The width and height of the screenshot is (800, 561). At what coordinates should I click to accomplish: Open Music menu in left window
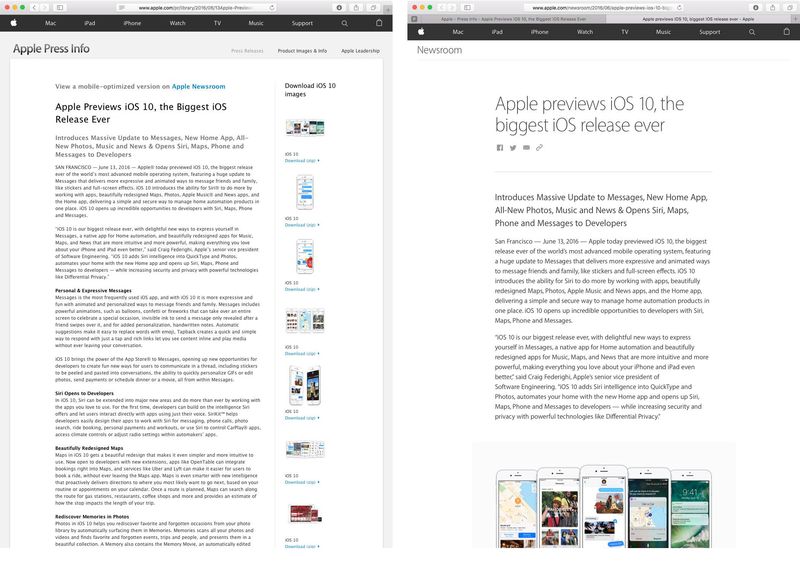[x=256, y=23]
